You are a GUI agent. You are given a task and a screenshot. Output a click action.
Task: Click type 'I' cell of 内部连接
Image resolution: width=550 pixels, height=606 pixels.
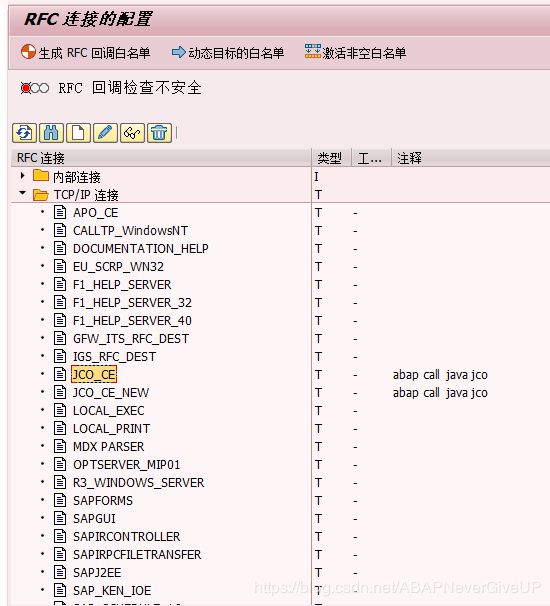tap(317, 177)
